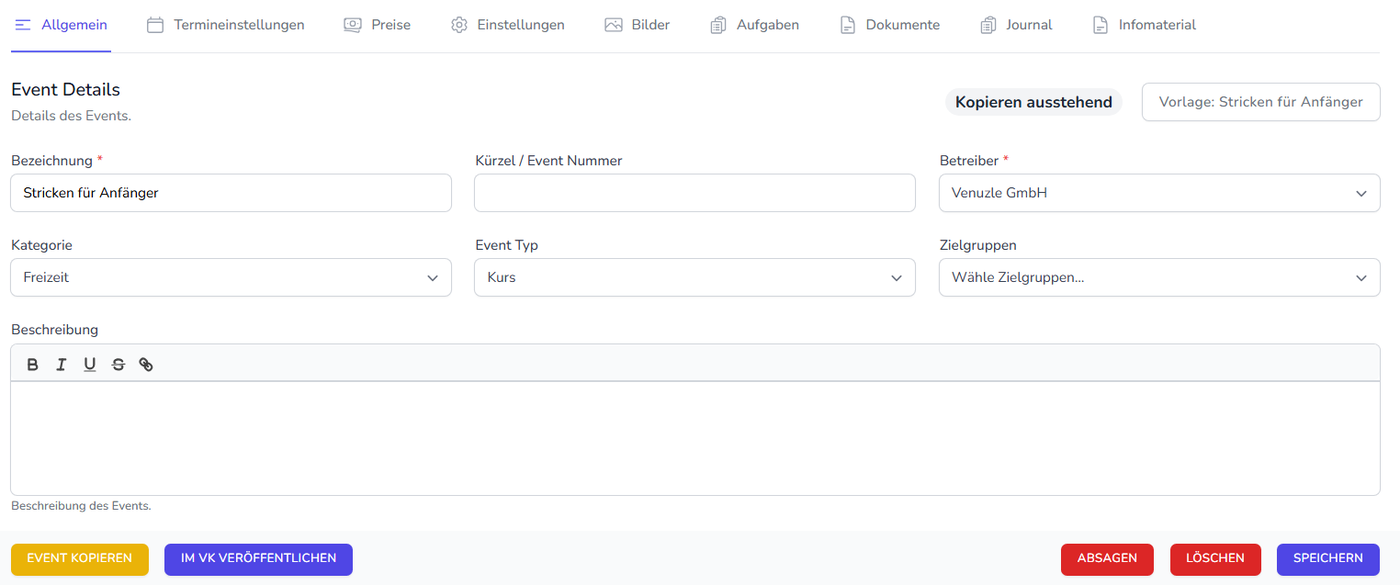Open the Kategorie dropdown

point(231,278)
